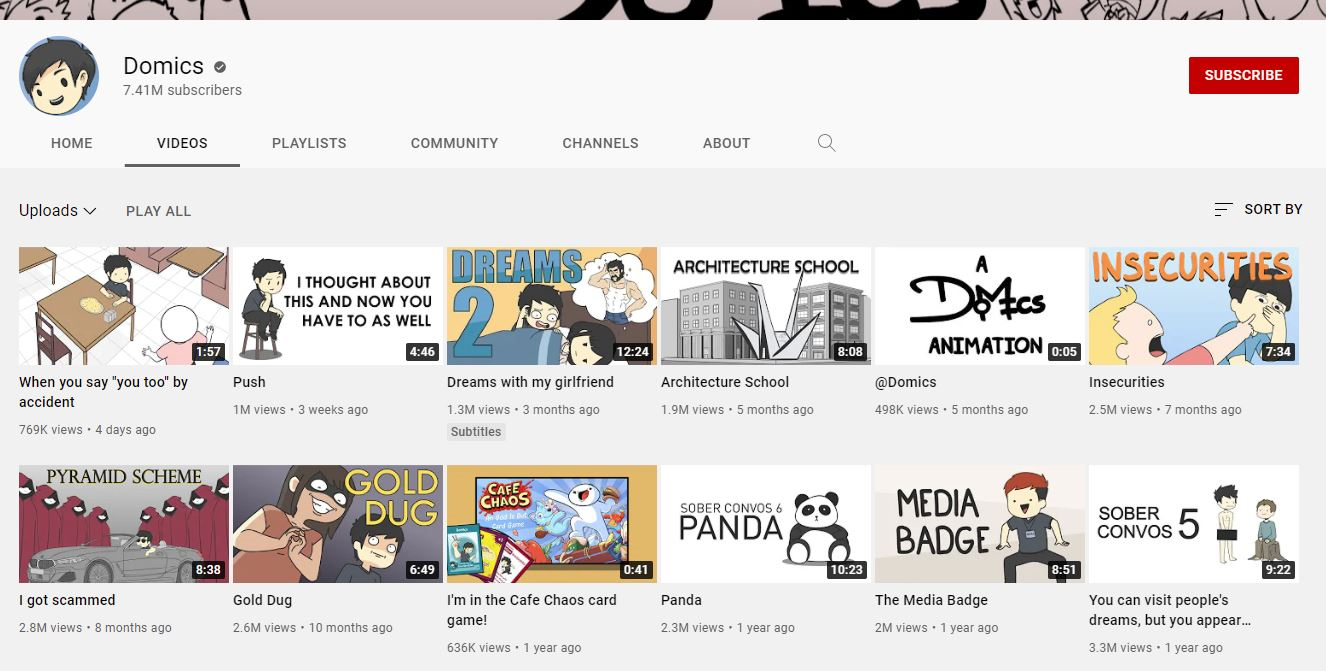
Task: Expand the Uploads dropdown
Action: pyautogui.click(x=57, y=211)
